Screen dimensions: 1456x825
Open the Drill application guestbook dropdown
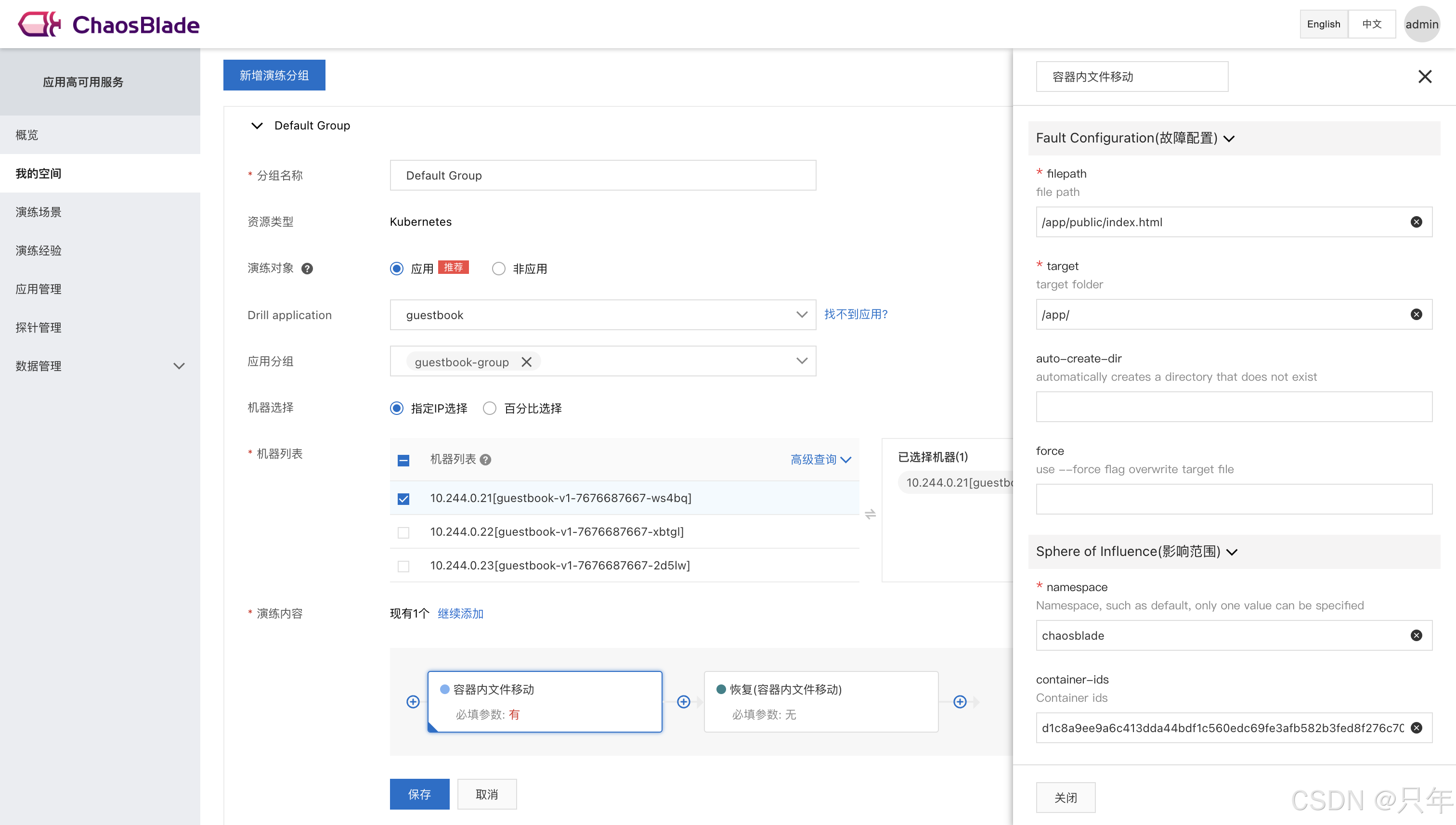click(602, 315)
